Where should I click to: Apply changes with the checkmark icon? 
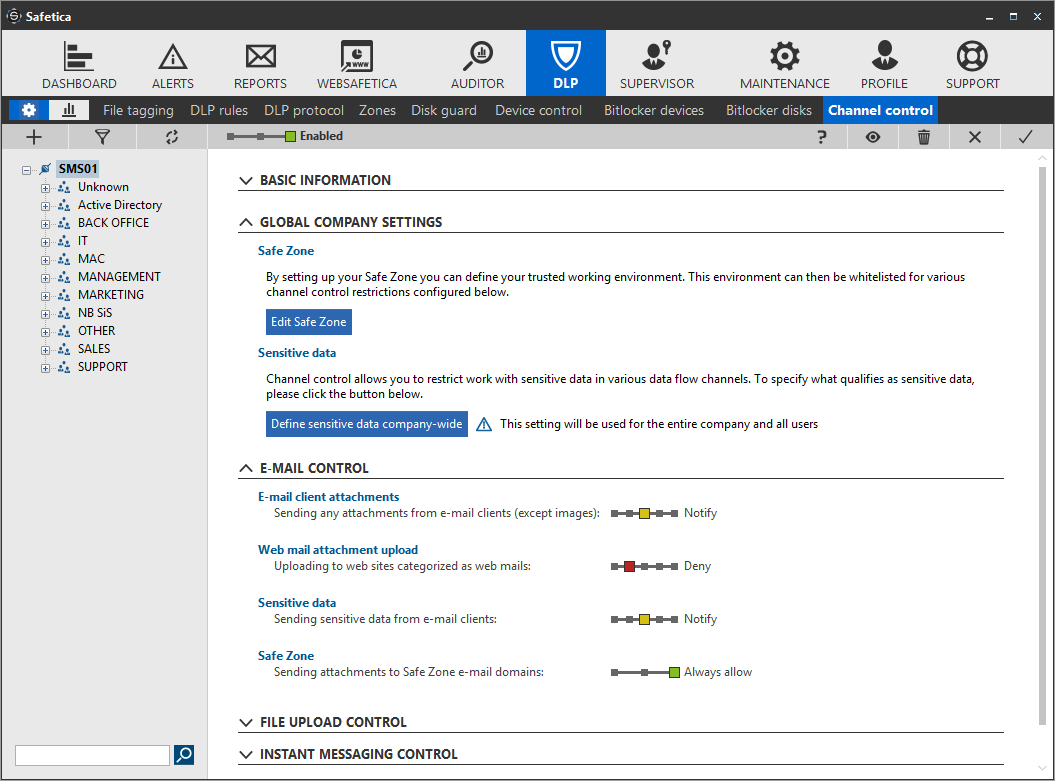pyautogui.click(x=1025, y=137)
